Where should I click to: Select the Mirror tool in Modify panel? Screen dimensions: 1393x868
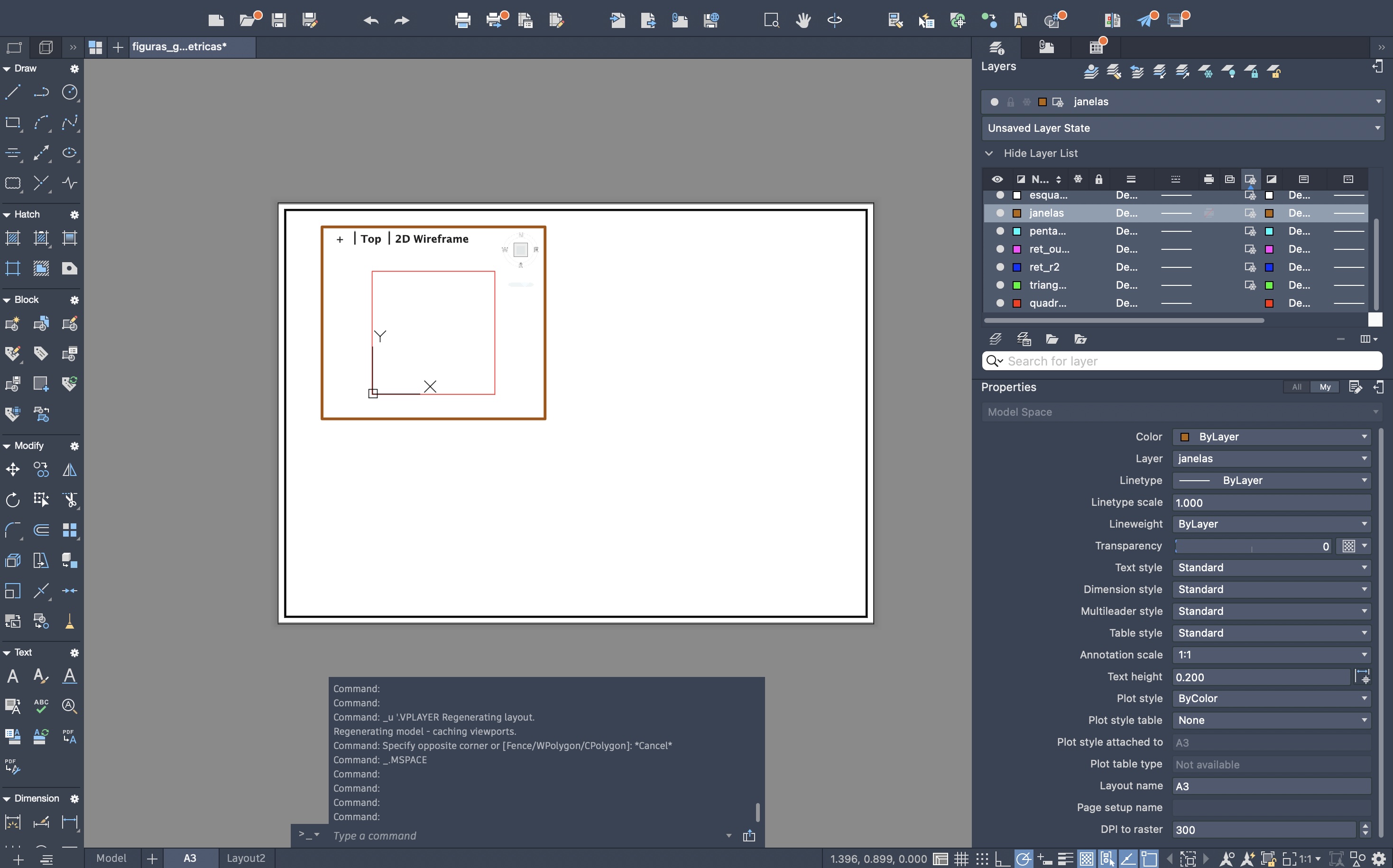click(69, 470)
